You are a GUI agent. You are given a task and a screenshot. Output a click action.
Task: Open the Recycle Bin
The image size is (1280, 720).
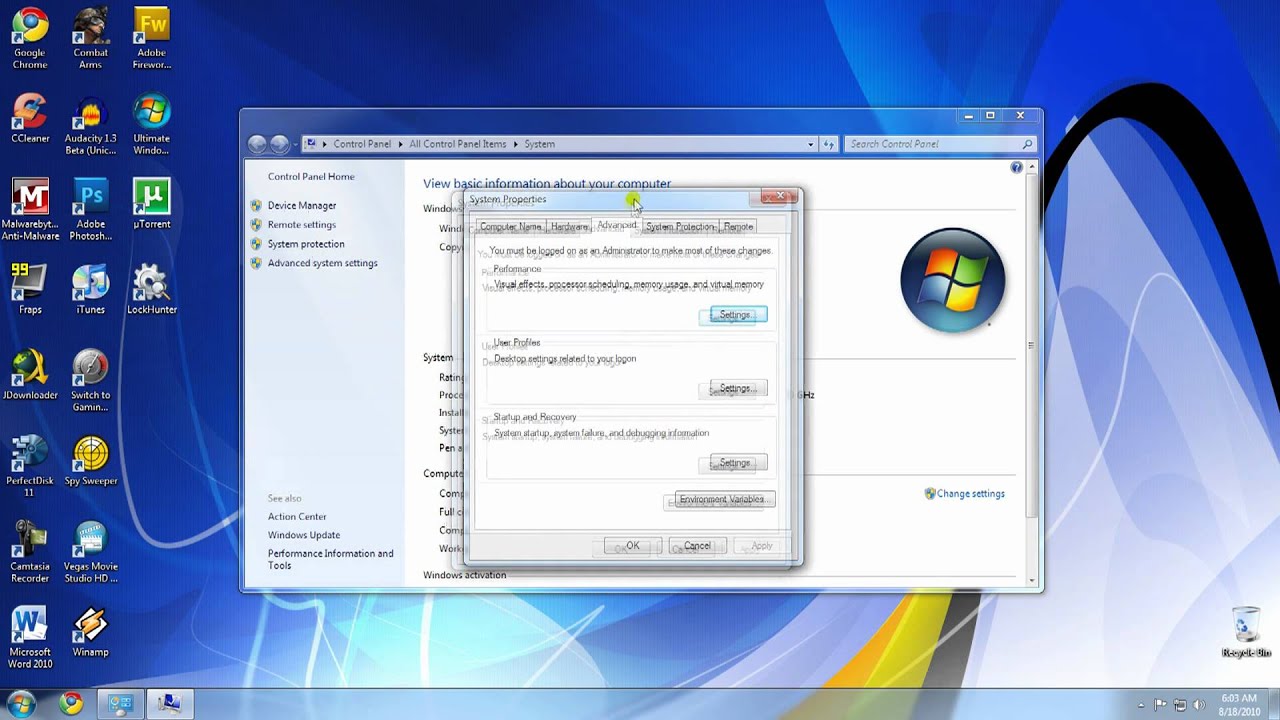1246,632
